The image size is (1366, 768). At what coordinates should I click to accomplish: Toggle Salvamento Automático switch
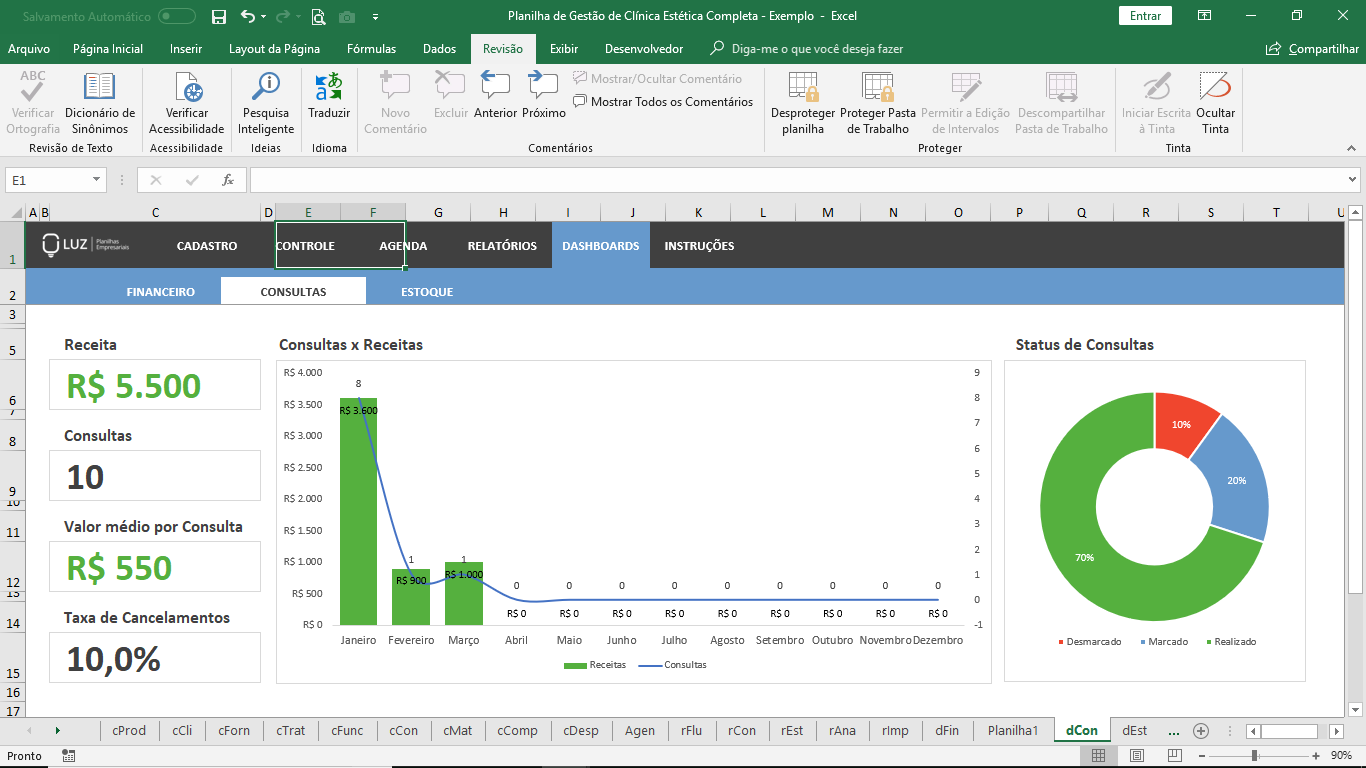click(177, 16)
